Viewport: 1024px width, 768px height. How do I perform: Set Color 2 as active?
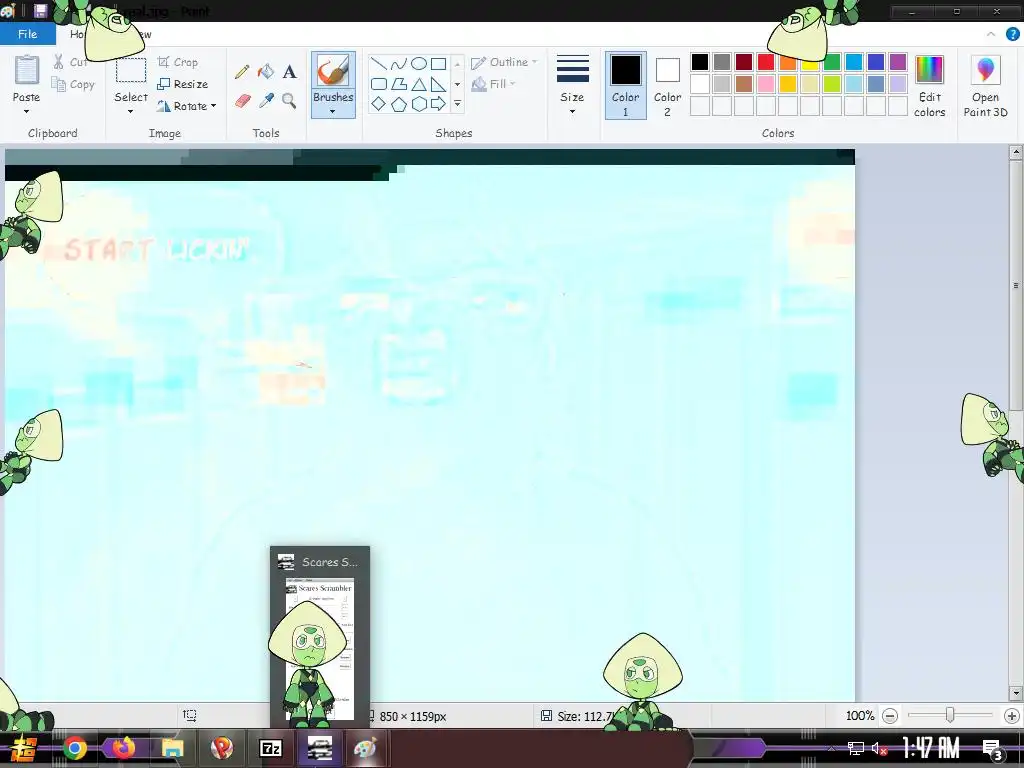click(x=667, y=86)
